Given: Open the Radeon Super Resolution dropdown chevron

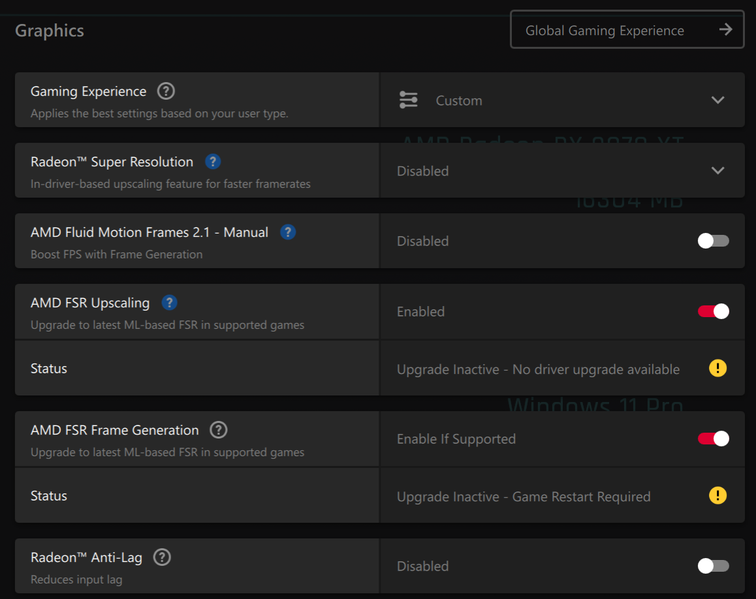Looking at the screenshot, I should [717, 170].
